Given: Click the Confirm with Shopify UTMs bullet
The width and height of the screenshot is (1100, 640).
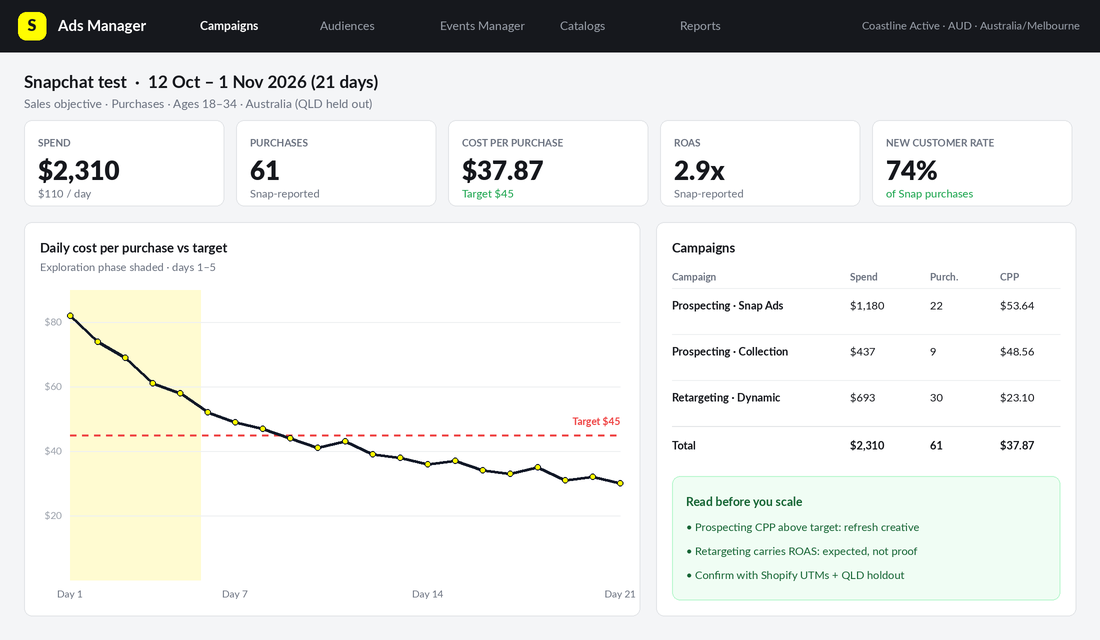Looking at the screenshot, I should click(796, 575).
